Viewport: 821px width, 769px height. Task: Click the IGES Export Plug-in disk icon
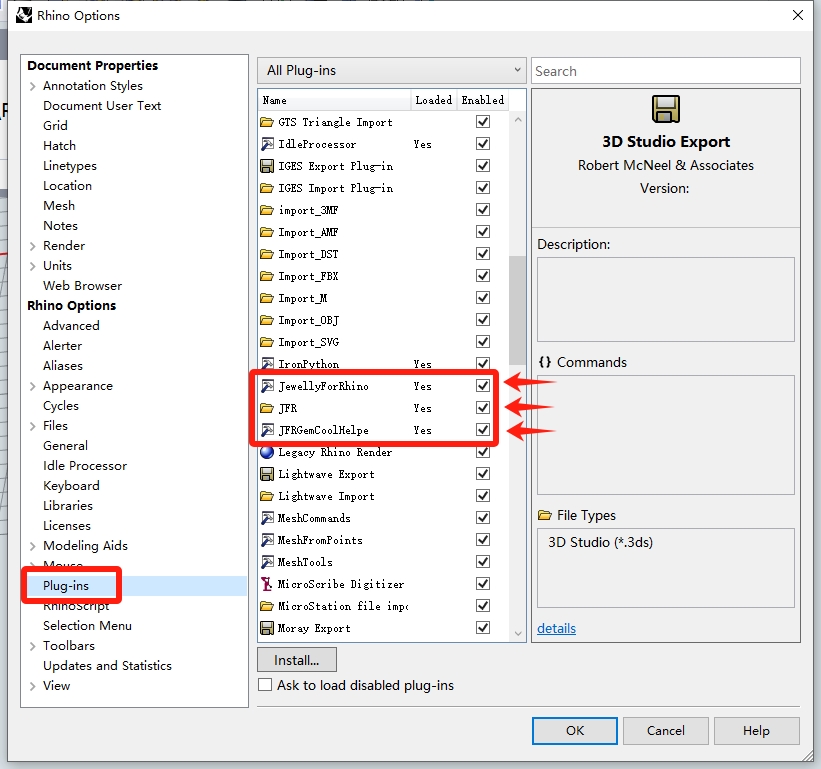pos(267,166)
